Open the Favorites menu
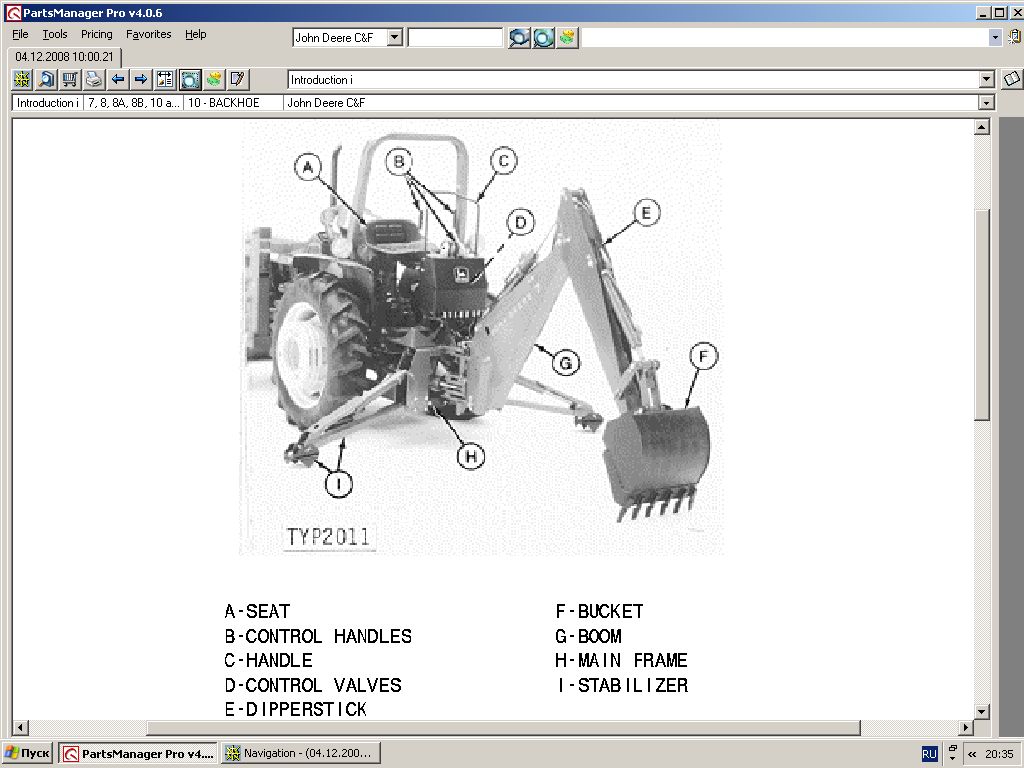The image size is (1024, 768). (x=148, y=34)
